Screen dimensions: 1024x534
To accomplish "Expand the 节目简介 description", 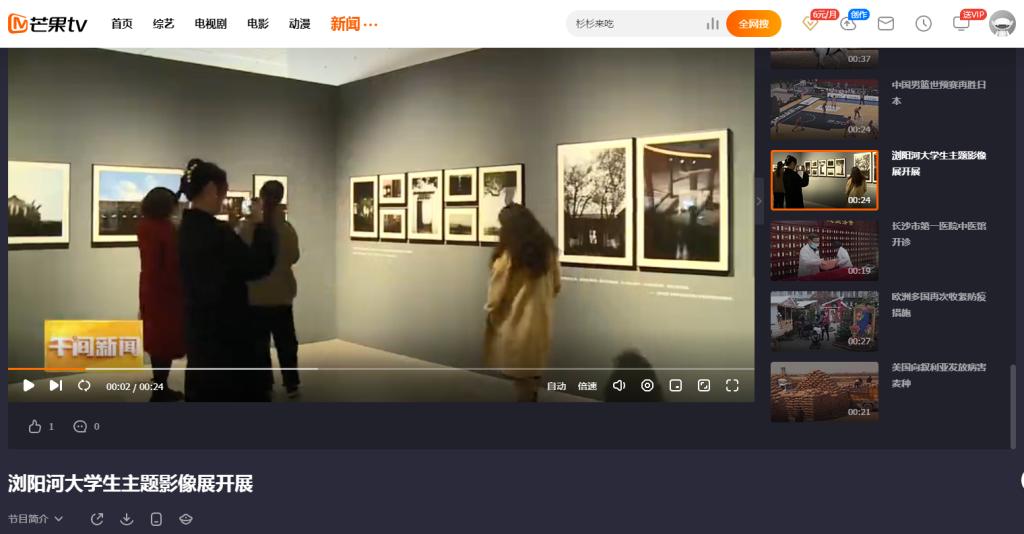I will (35, 519).
